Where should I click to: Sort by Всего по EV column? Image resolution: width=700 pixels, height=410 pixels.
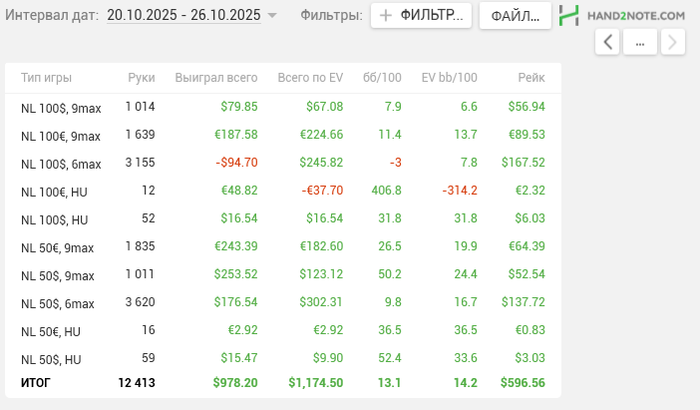[310, 78]
